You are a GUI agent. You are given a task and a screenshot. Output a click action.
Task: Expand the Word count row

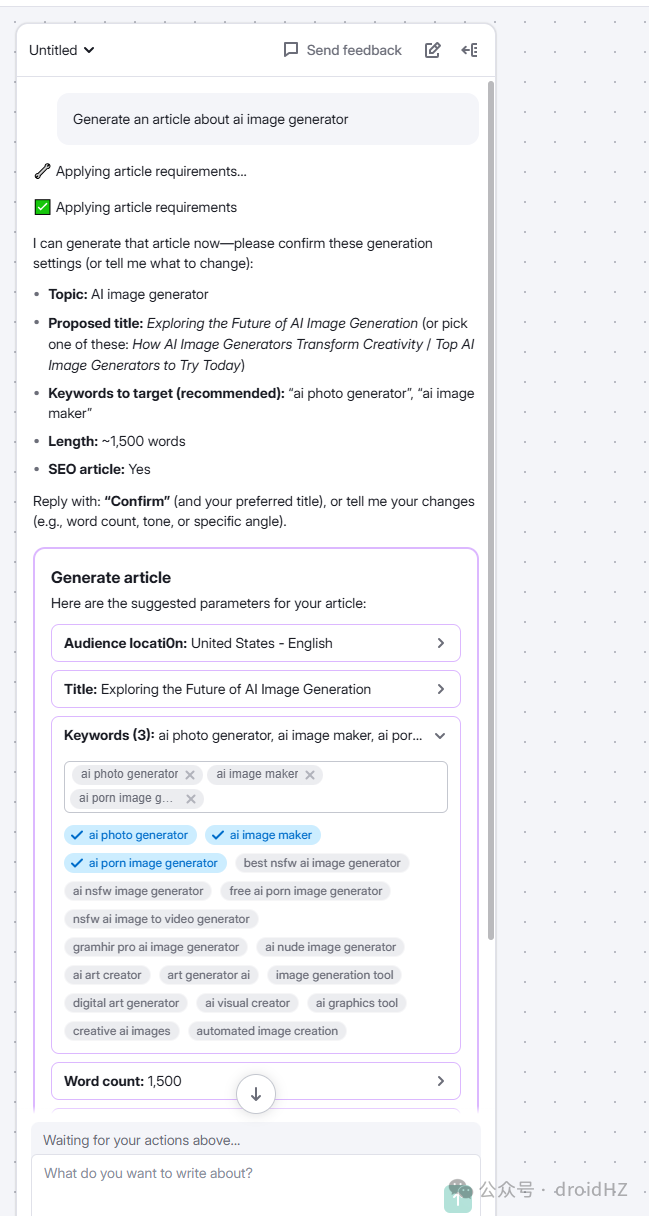[256, 1081]
